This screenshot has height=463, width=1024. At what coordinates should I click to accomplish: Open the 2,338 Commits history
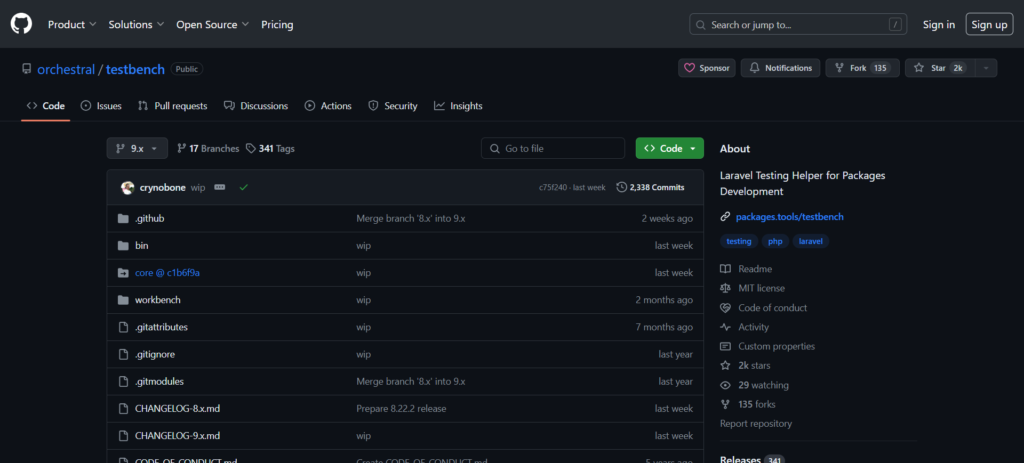coord(650,187)
